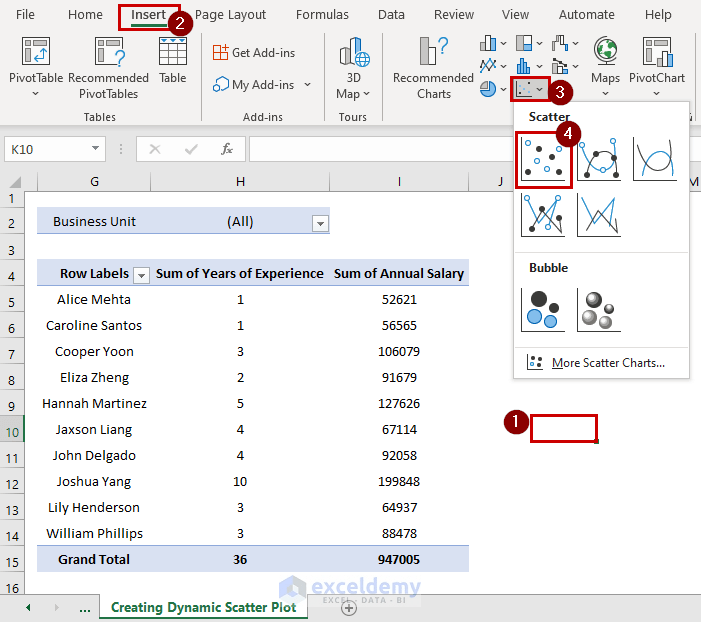Select Scatter with Smooth Lines

tap(655, 159)
